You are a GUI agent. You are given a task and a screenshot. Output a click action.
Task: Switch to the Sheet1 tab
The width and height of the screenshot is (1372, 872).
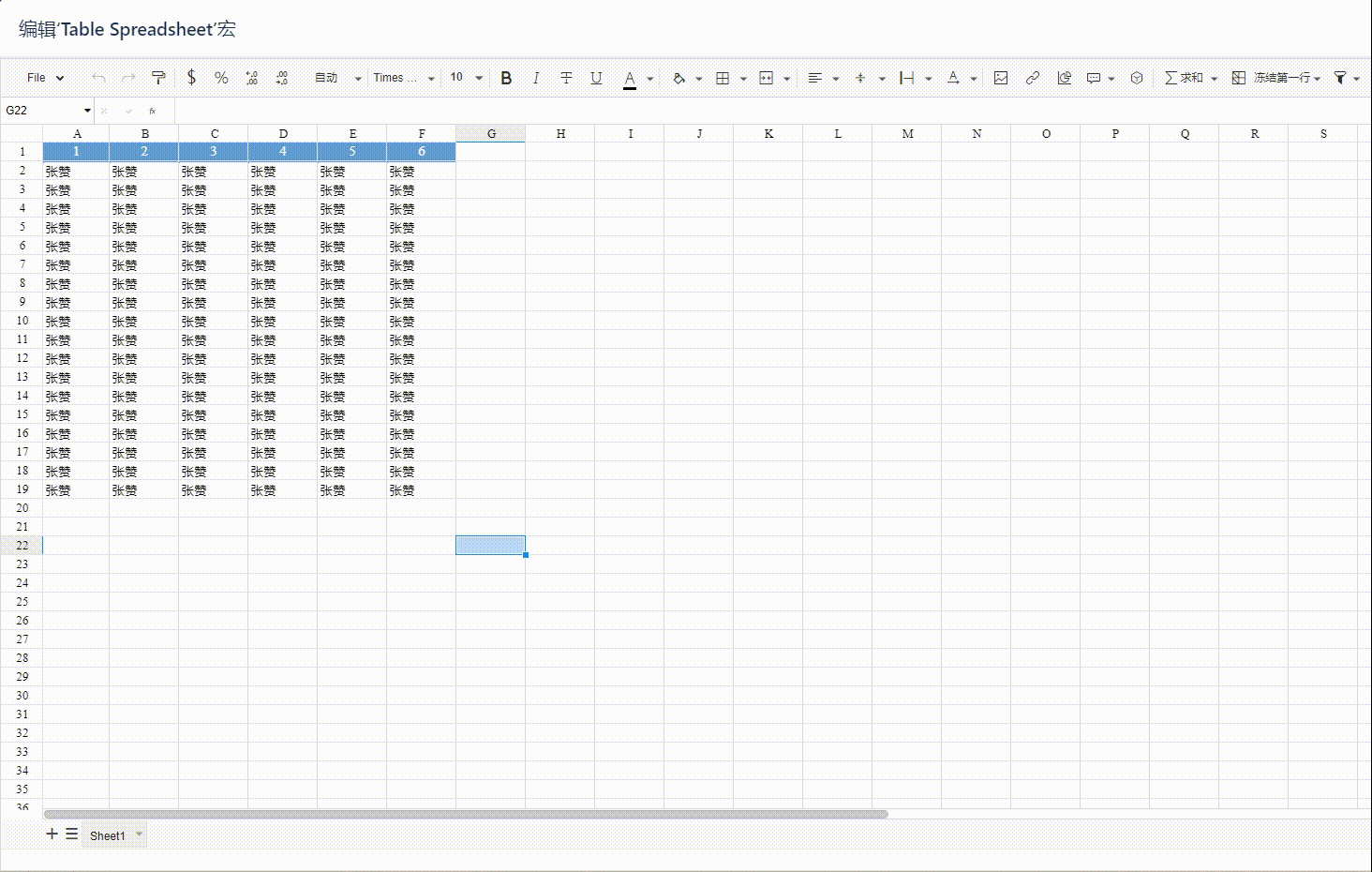click(x=109, y=834)
